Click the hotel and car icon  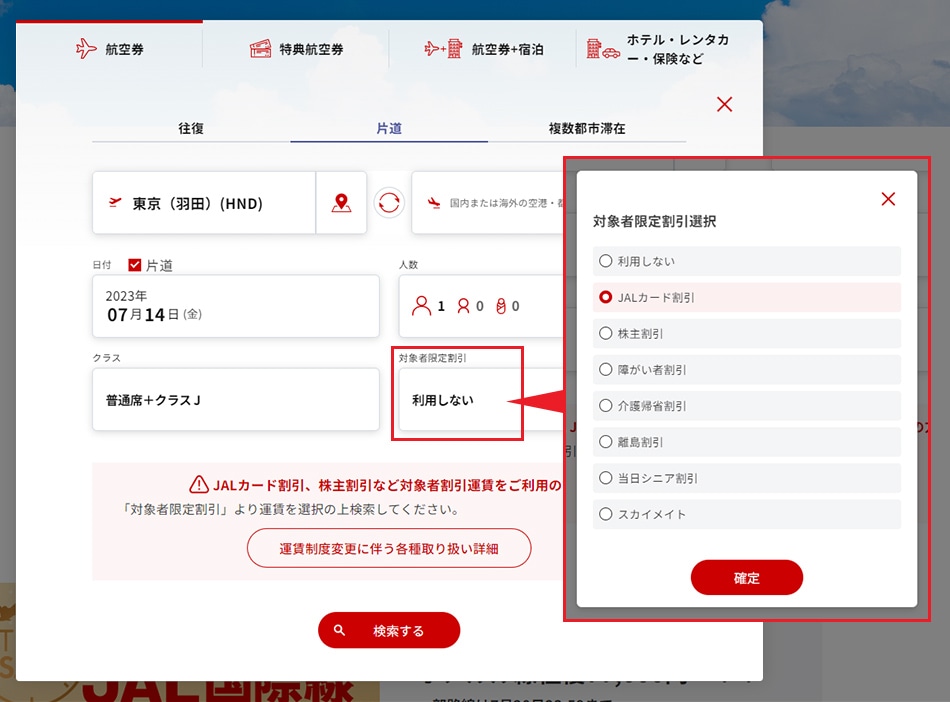pos(603,48)
